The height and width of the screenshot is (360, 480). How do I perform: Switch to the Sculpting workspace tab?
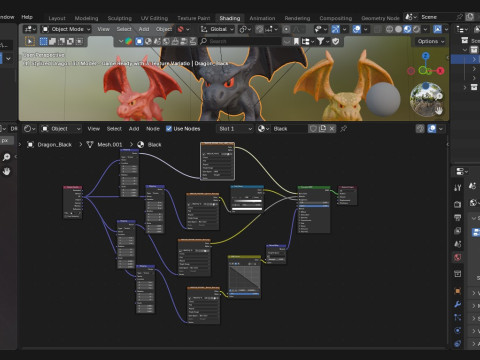coord(120,18)
